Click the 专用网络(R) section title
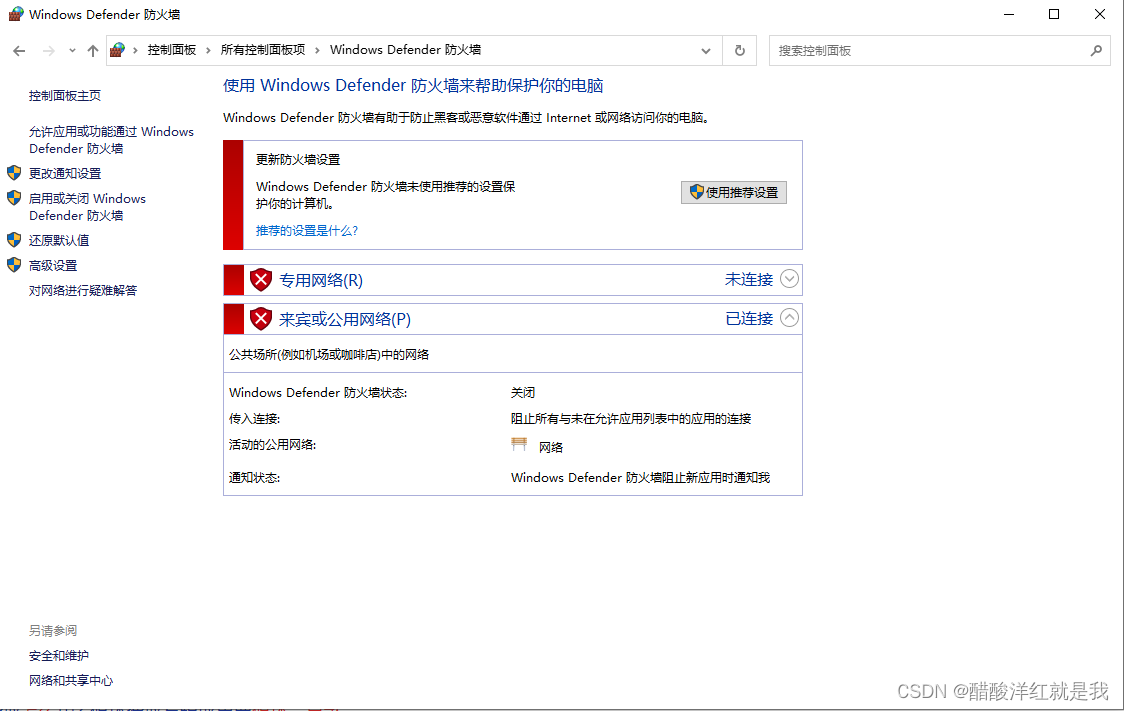Screen dimensions: 1124x711 pos(321,280)
